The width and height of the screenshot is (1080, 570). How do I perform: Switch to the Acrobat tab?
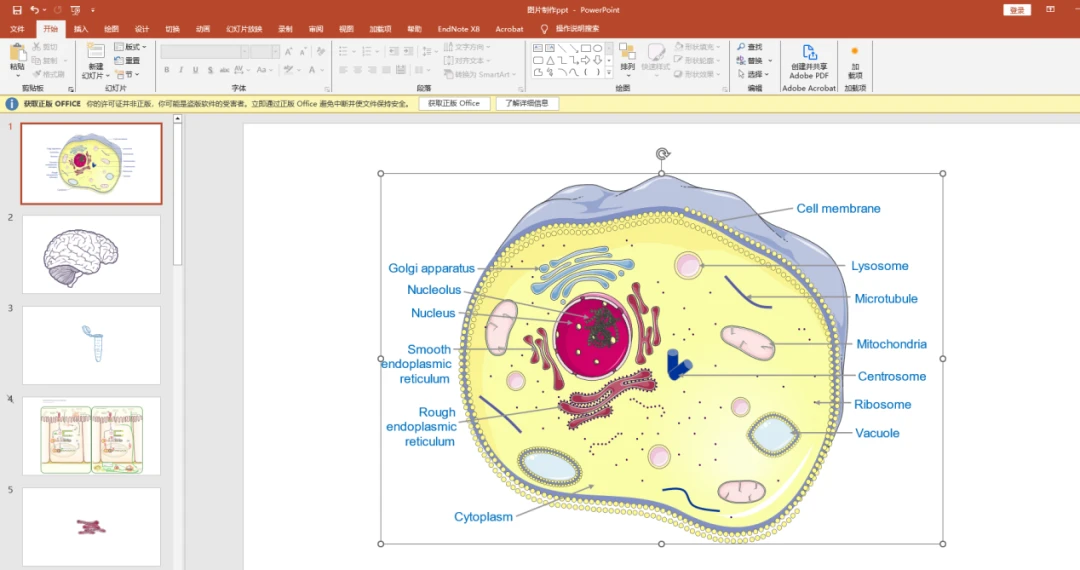point(509,29)
